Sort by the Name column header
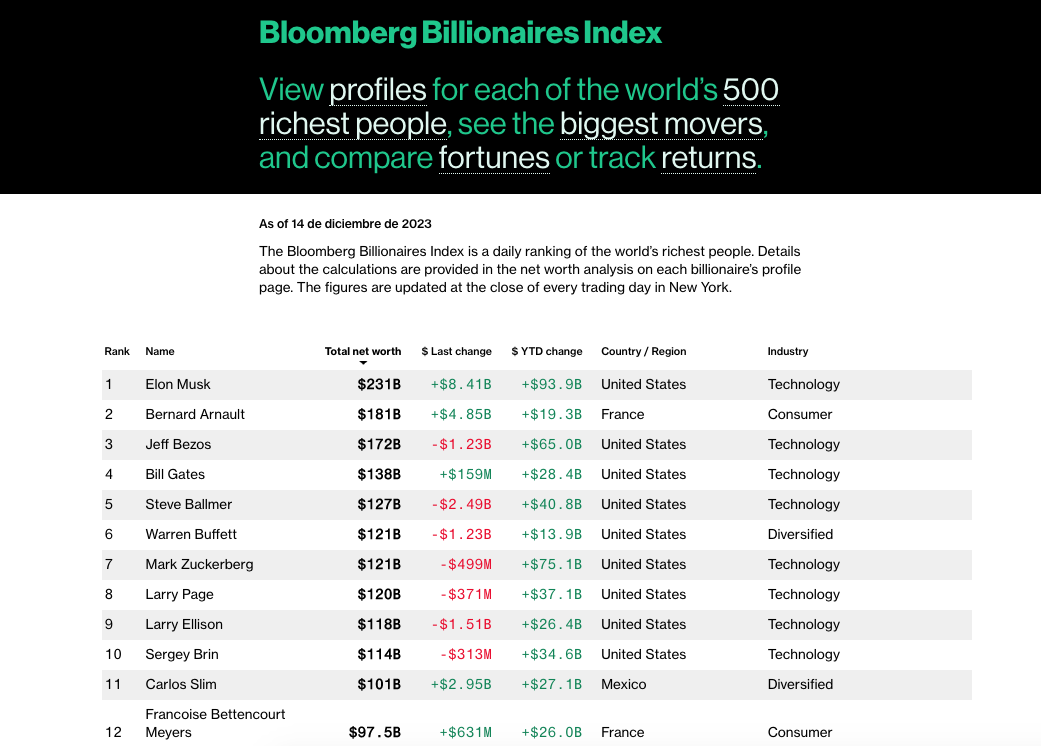The height and width of the screenshot is (746, 1041). [x=160, y=351]
